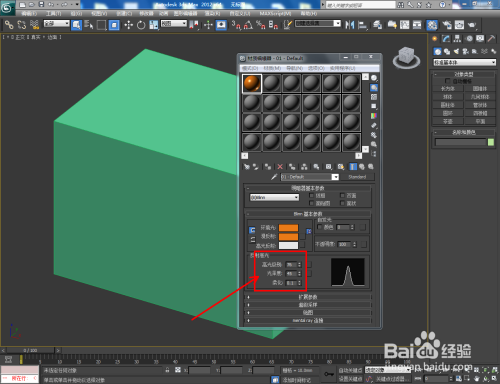500x384 pixels.
Task: Expand the mental ray Connection rollout
Action: click(308, 321)
